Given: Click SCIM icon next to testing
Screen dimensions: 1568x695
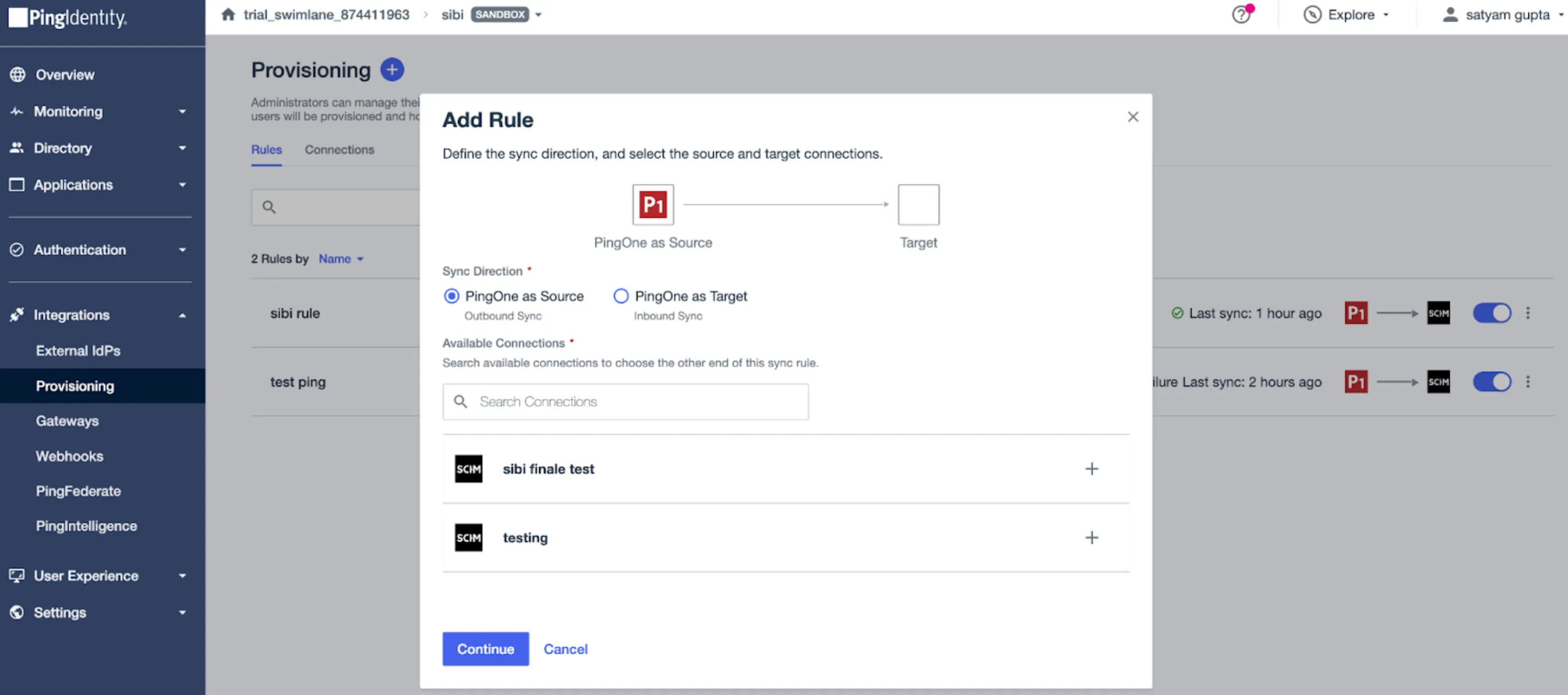Looking at the screenshot, I should pyautogui.click(x=468, y=537).
